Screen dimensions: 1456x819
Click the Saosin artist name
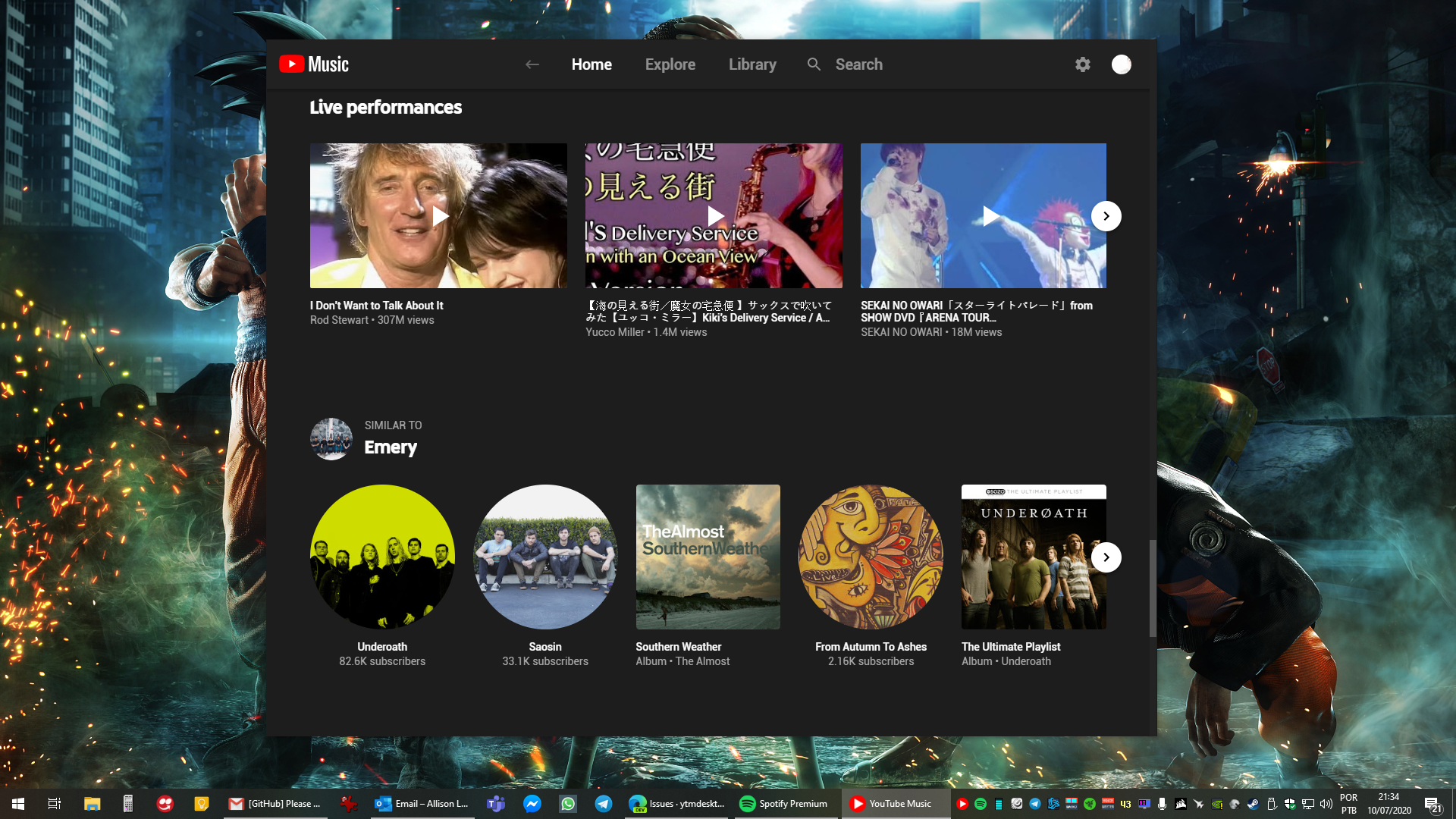[545, 647]
